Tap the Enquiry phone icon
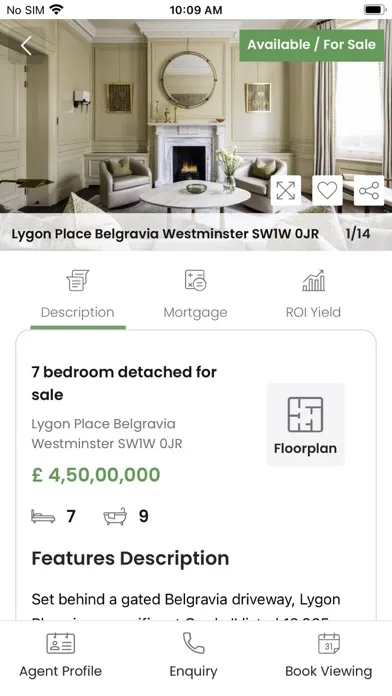This screenshot has width=392, height=696. click(194, 643)
